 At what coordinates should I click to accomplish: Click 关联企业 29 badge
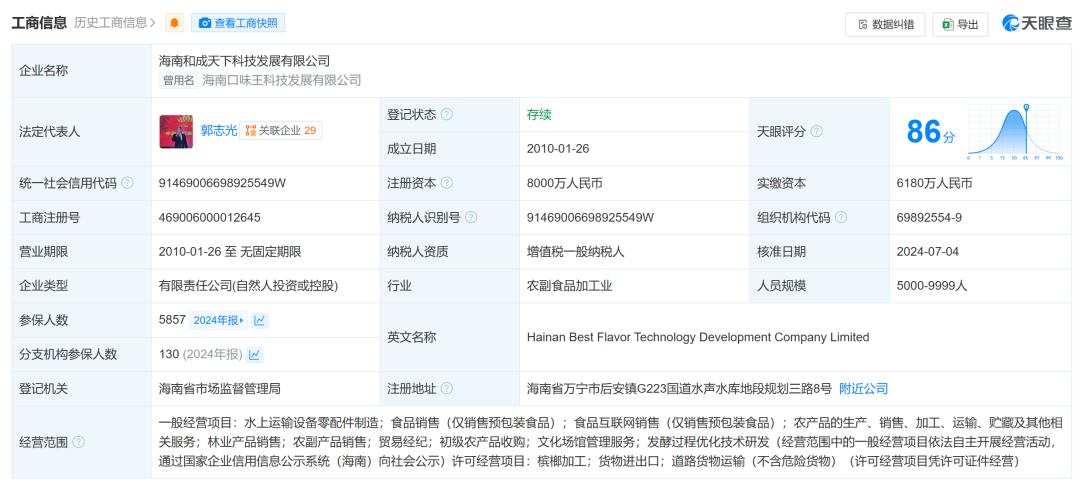click(x=280, y=131)
